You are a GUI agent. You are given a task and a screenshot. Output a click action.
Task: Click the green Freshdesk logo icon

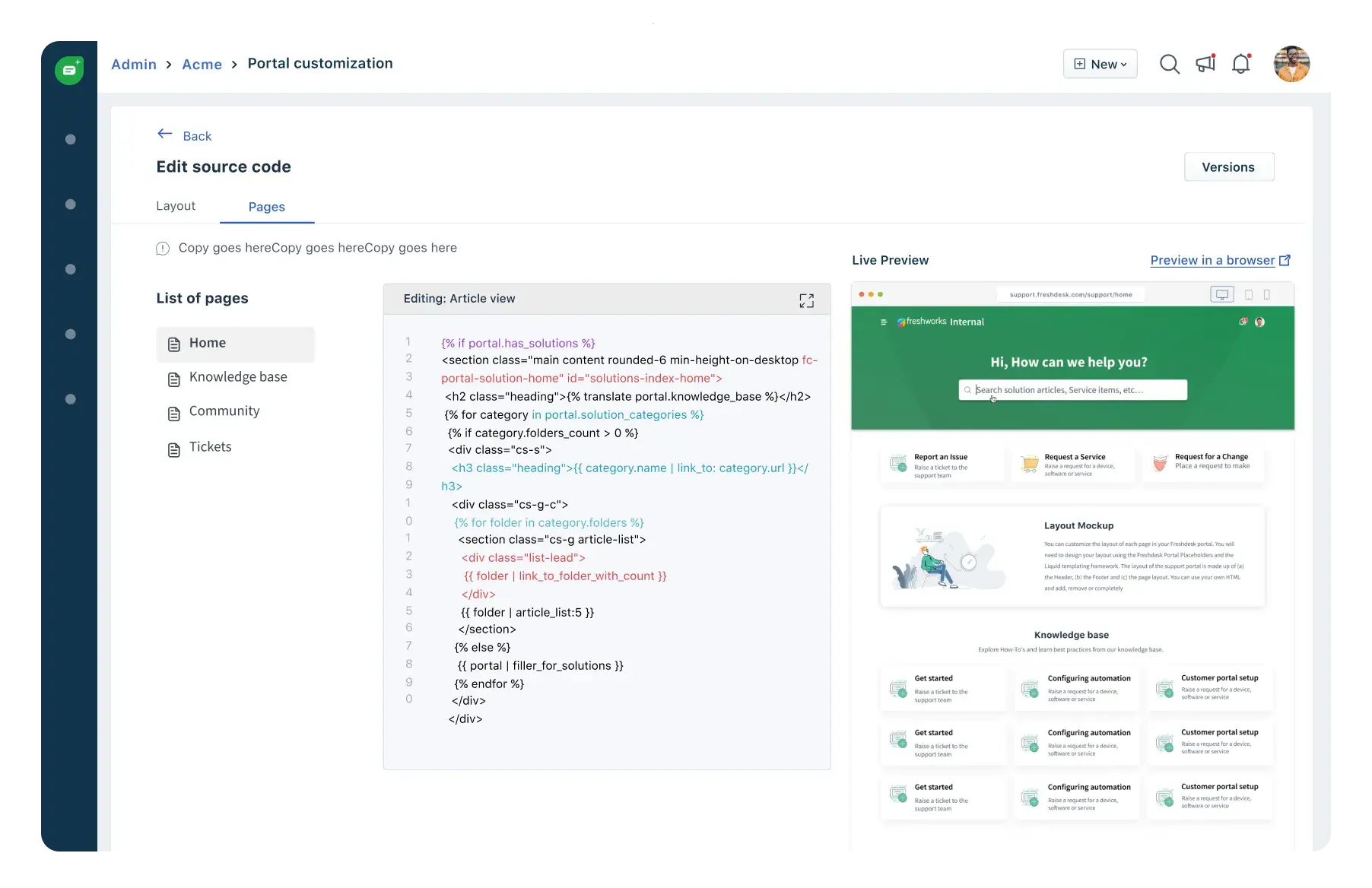pos(69,70)
